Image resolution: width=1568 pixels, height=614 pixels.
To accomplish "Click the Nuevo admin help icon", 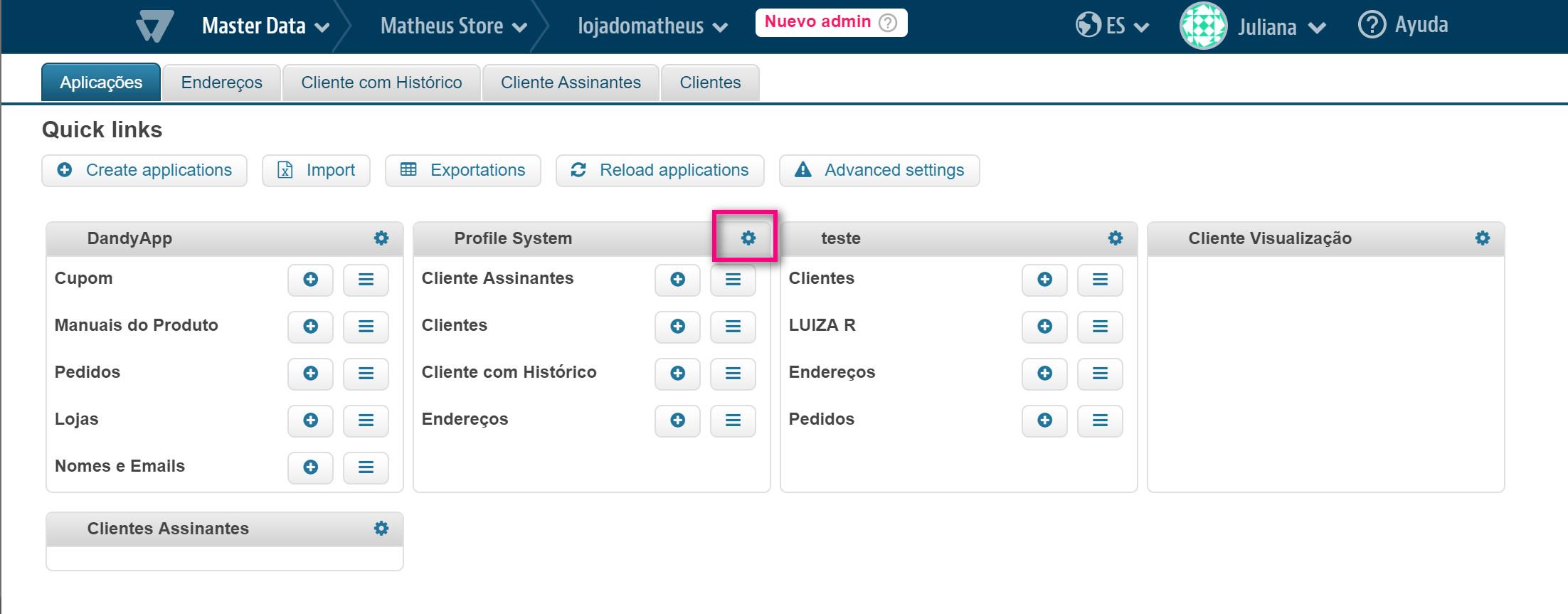I will 888,23.
